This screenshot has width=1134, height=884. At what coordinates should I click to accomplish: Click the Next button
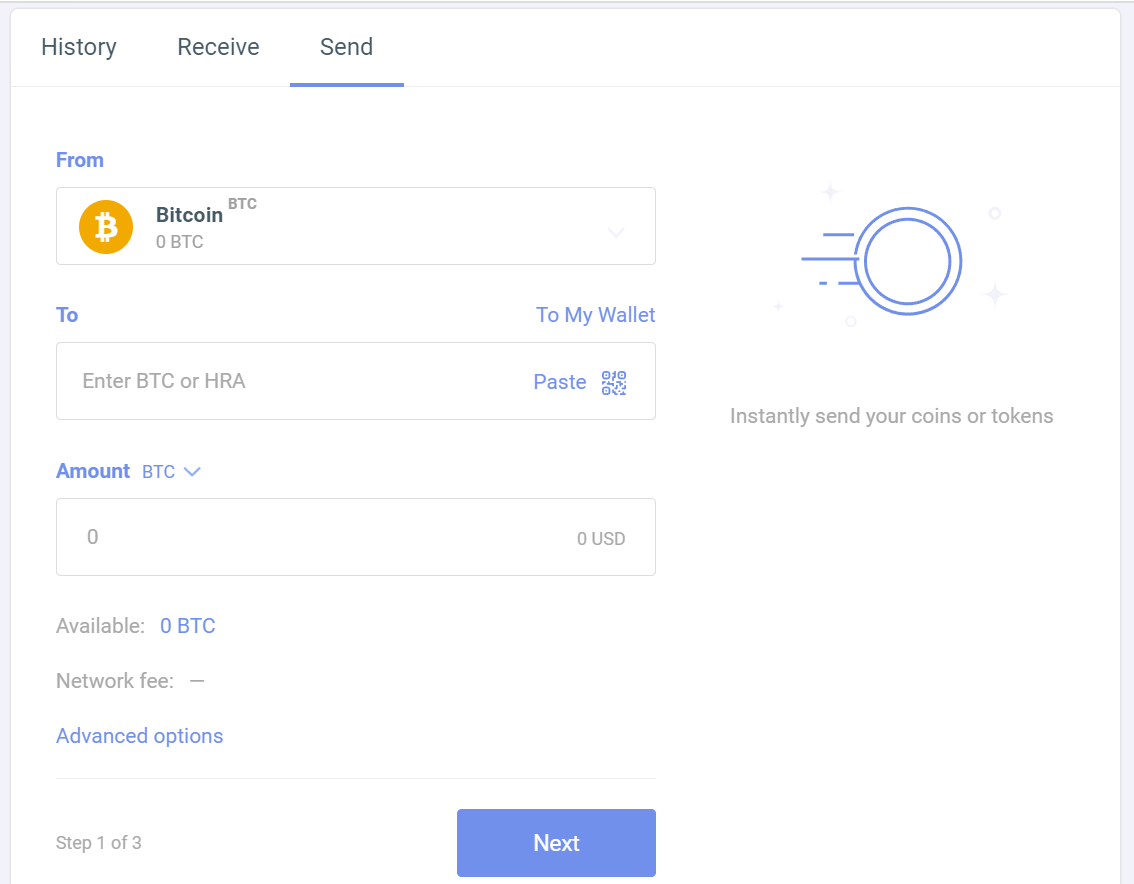[556, 843]
